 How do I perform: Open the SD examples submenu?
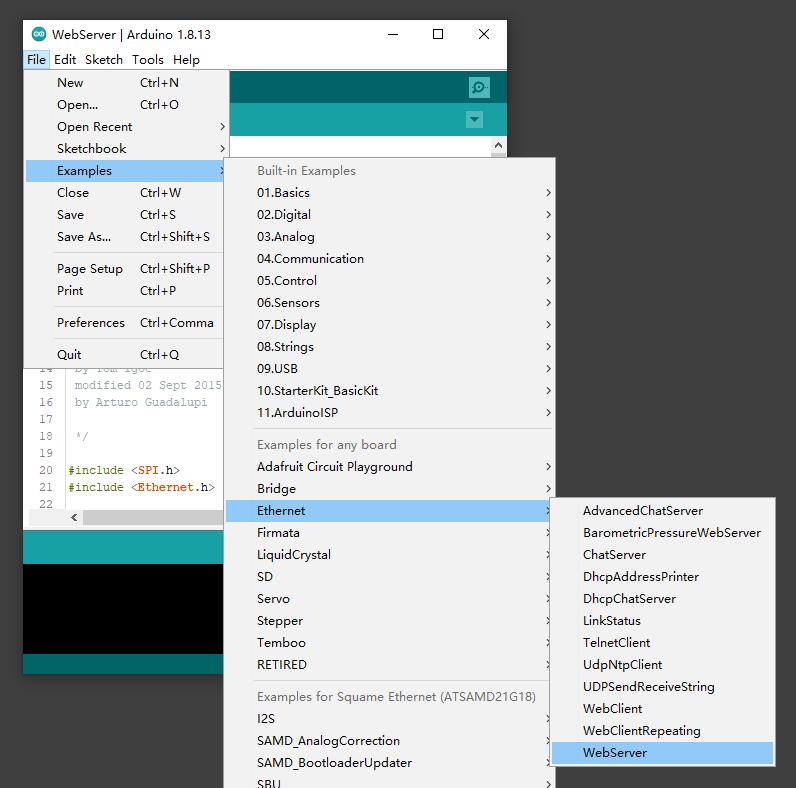pos(389,577)
